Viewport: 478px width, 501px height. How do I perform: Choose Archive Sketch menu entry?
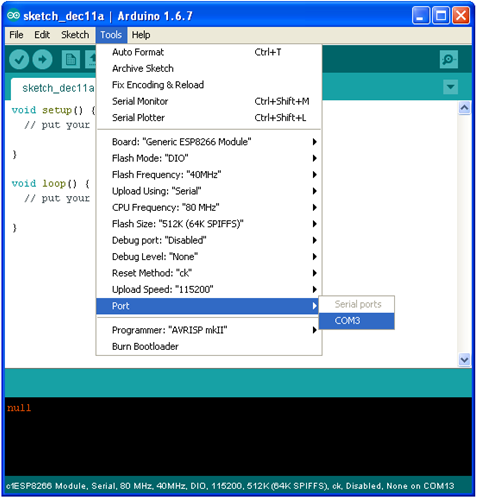(209, 68)
